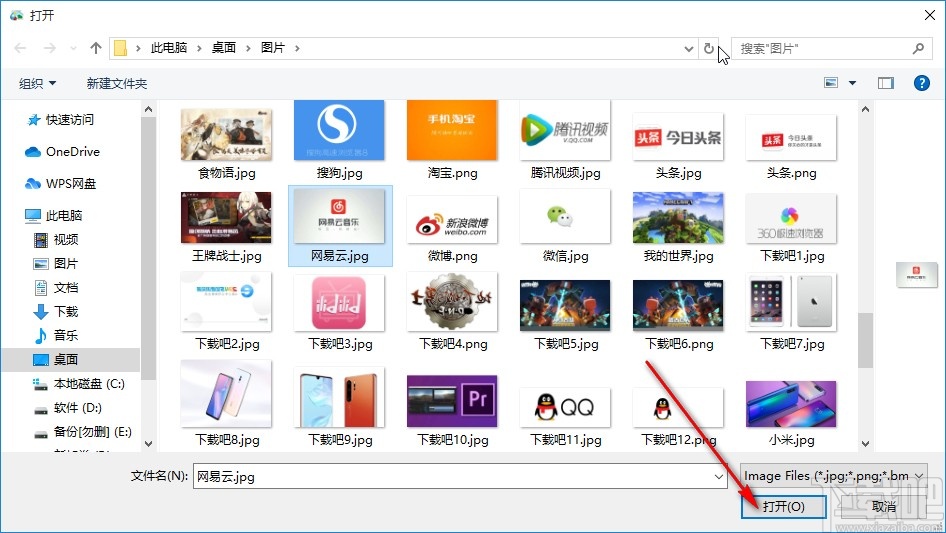Open view options dropdown arrow
The image size is (946, 533).
pyautogui.click(x=852, y=83)
